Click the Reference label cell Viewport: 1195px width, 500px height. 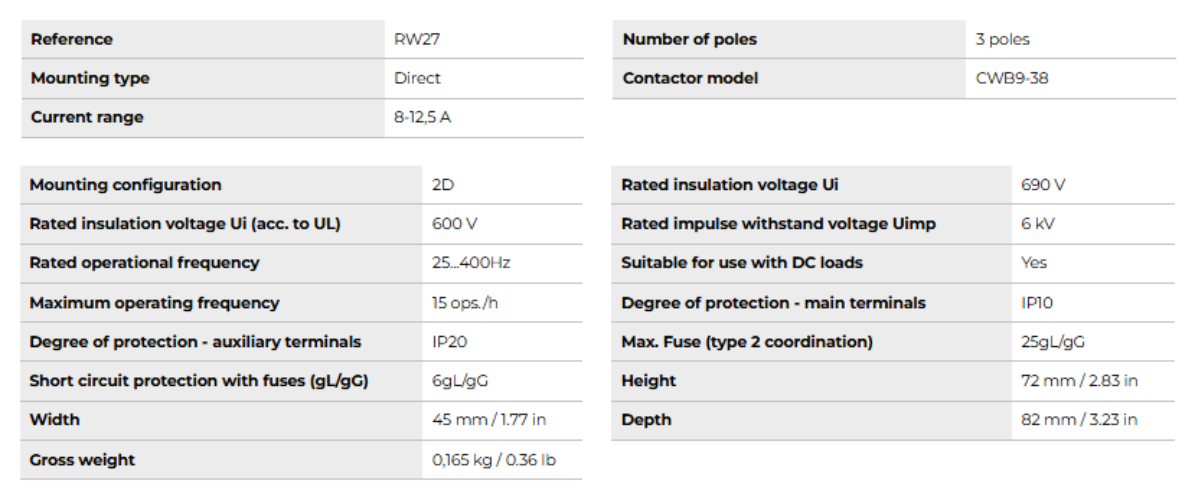pyautogui.click(x=72, y=40)
